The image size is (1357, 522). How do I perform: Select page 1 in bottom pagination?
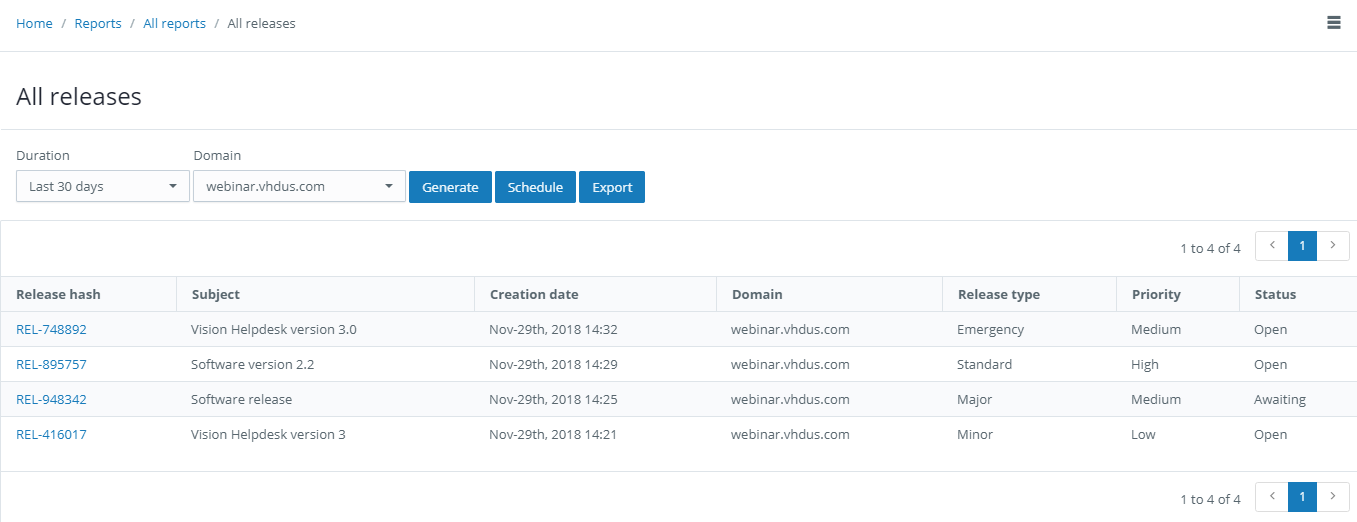[1302, 497]
